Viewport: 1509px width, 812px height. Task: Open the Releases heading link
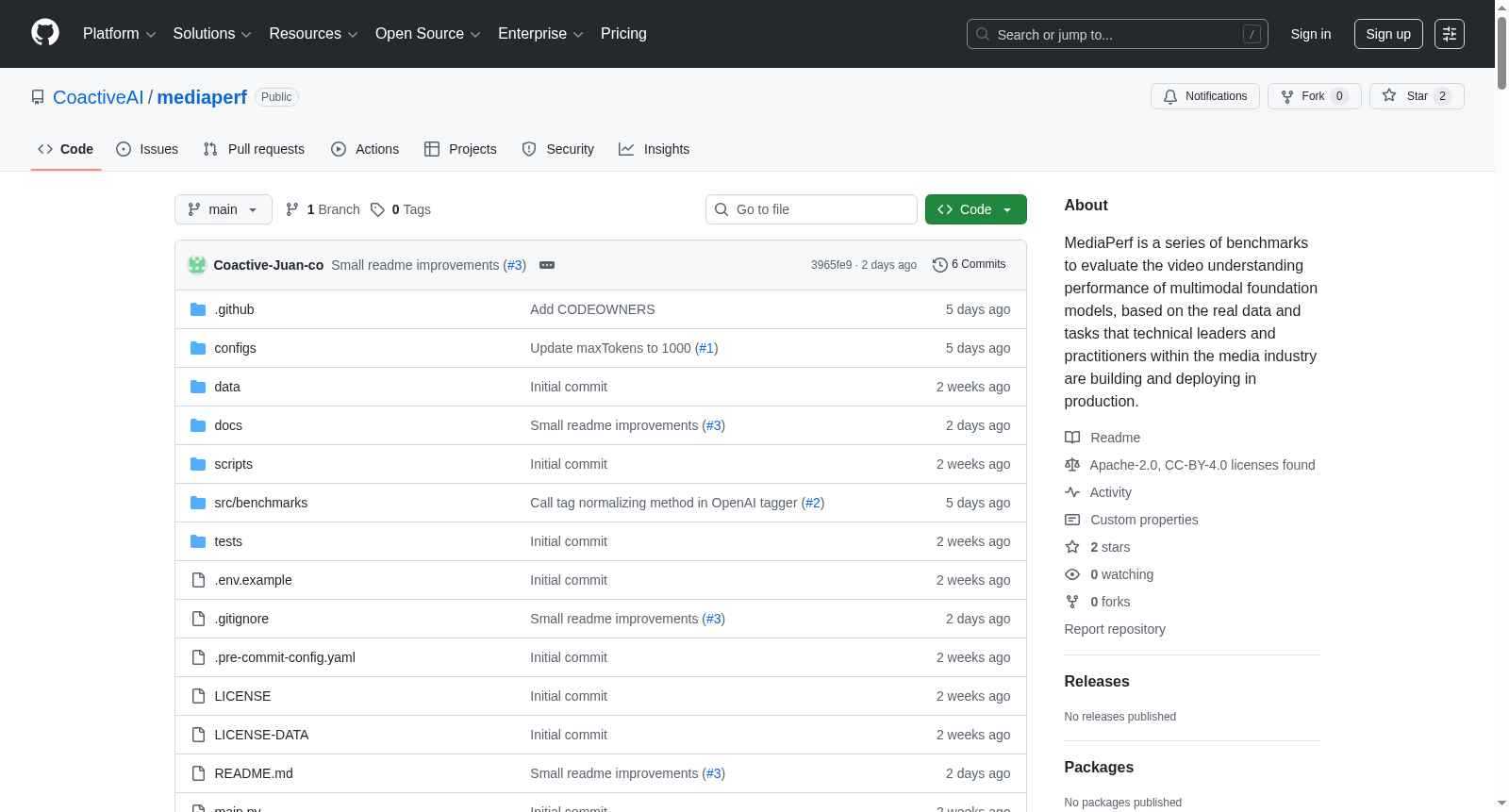pyautogui.click(x=1097, y=681)
